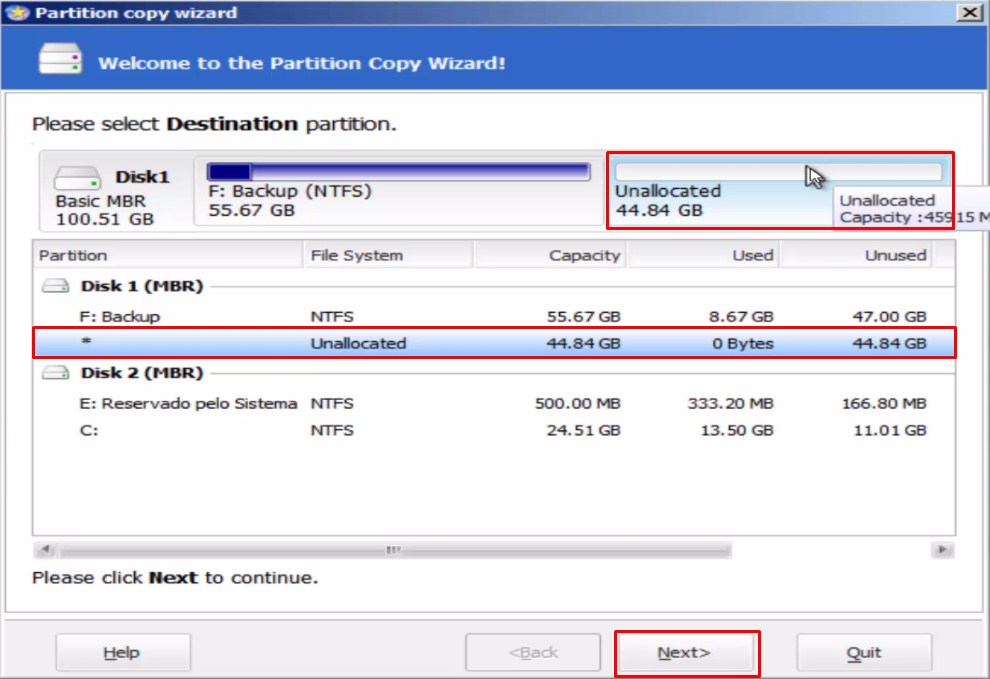Click the 8.67 GB used cell

tap(741, 316)
